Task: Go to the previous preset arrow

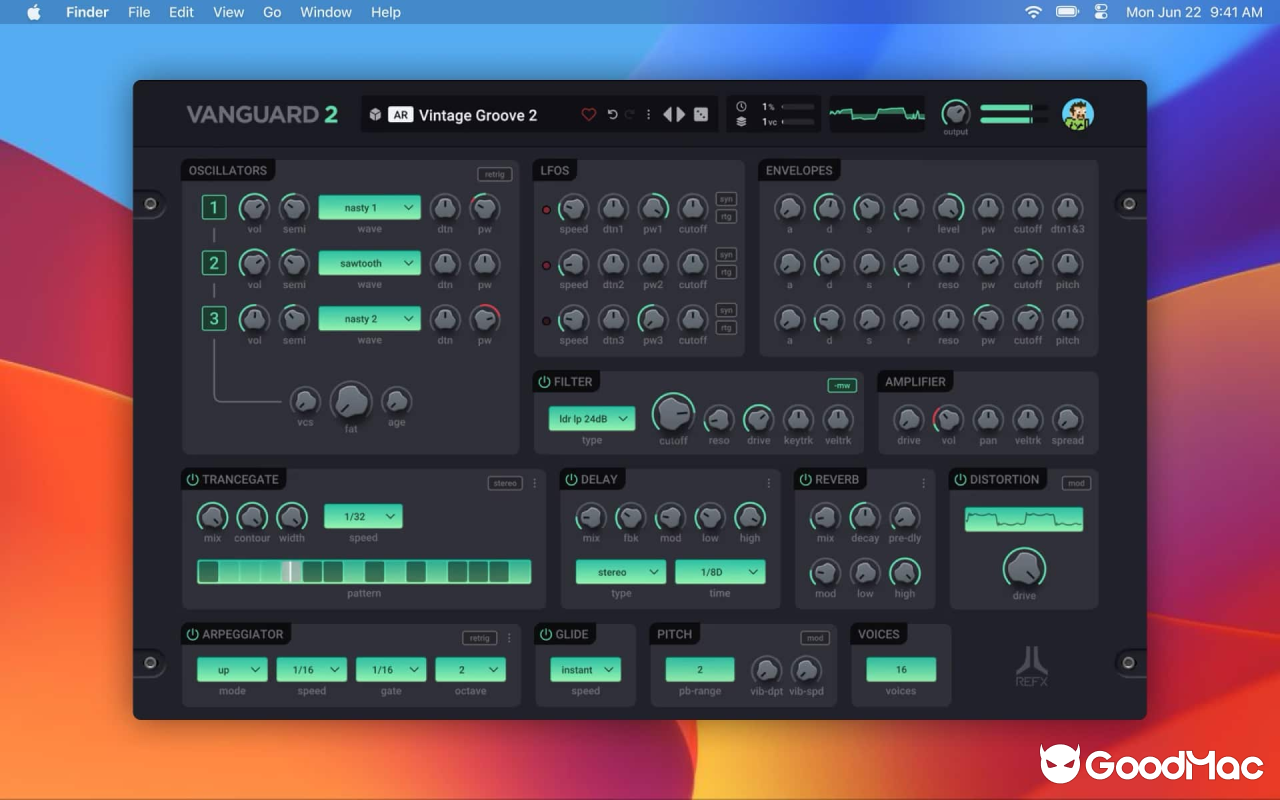Action: (668, 115)
